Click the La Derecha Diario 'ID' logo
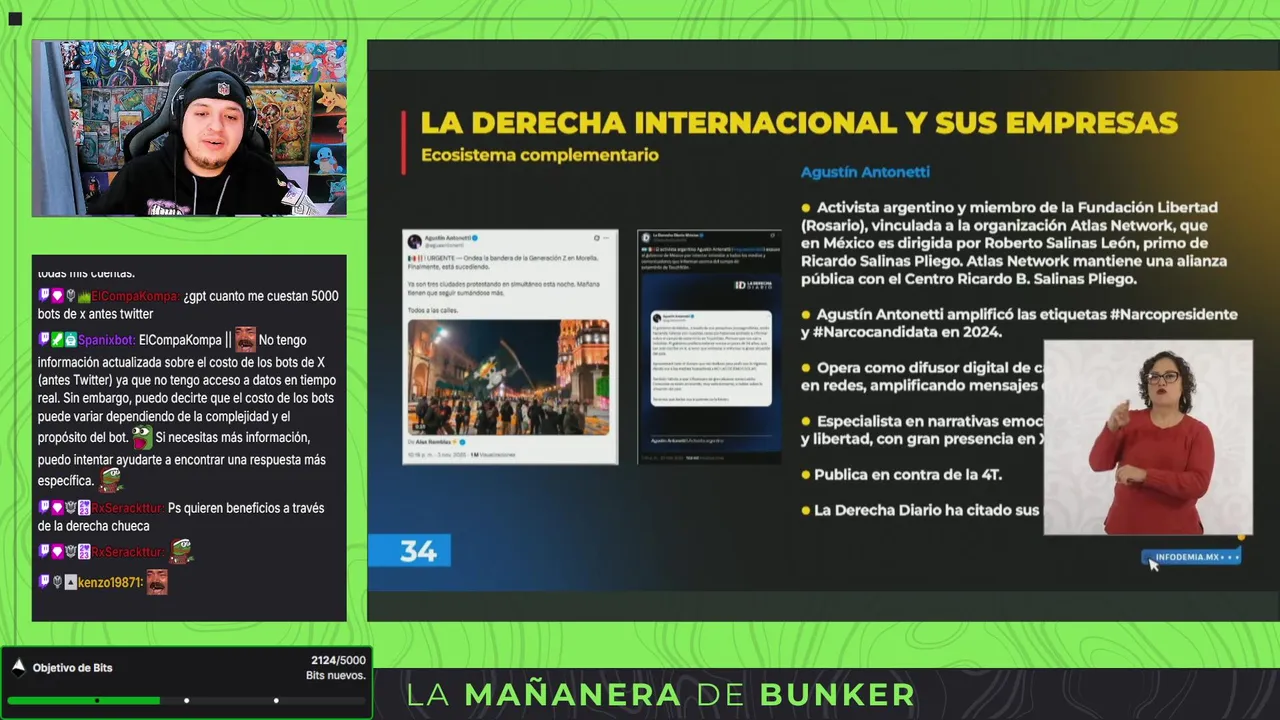This screenshot has width=1280, height=720. coord(753,285)
